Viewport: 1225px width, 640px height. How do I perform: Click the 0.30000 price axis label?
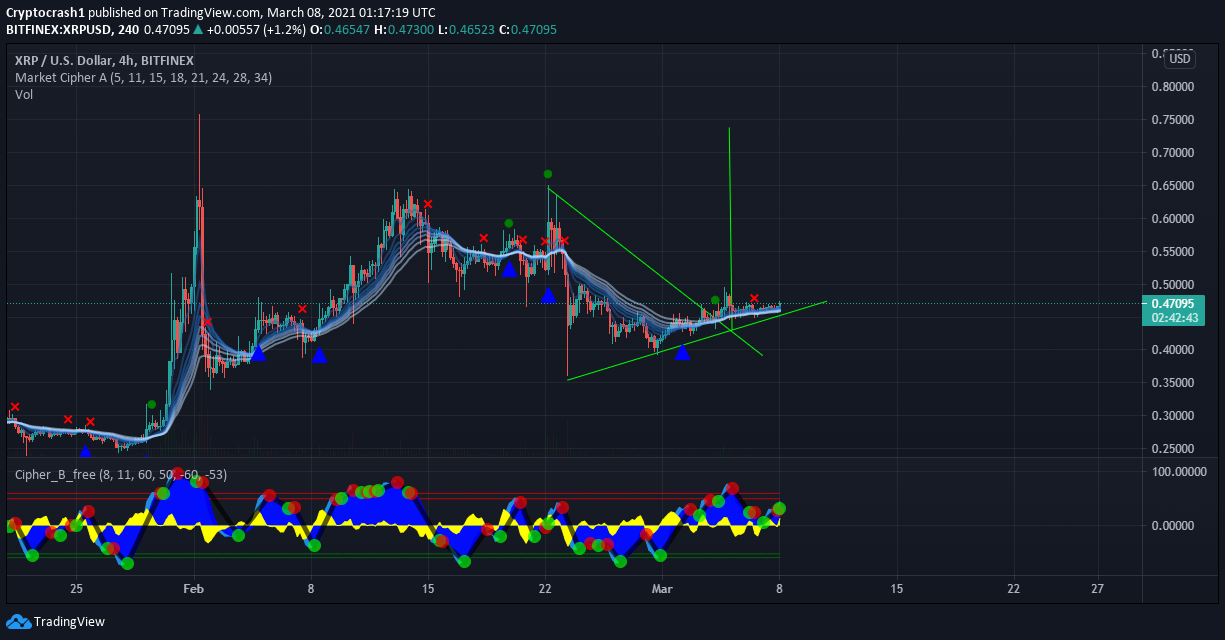point(1172,416)
